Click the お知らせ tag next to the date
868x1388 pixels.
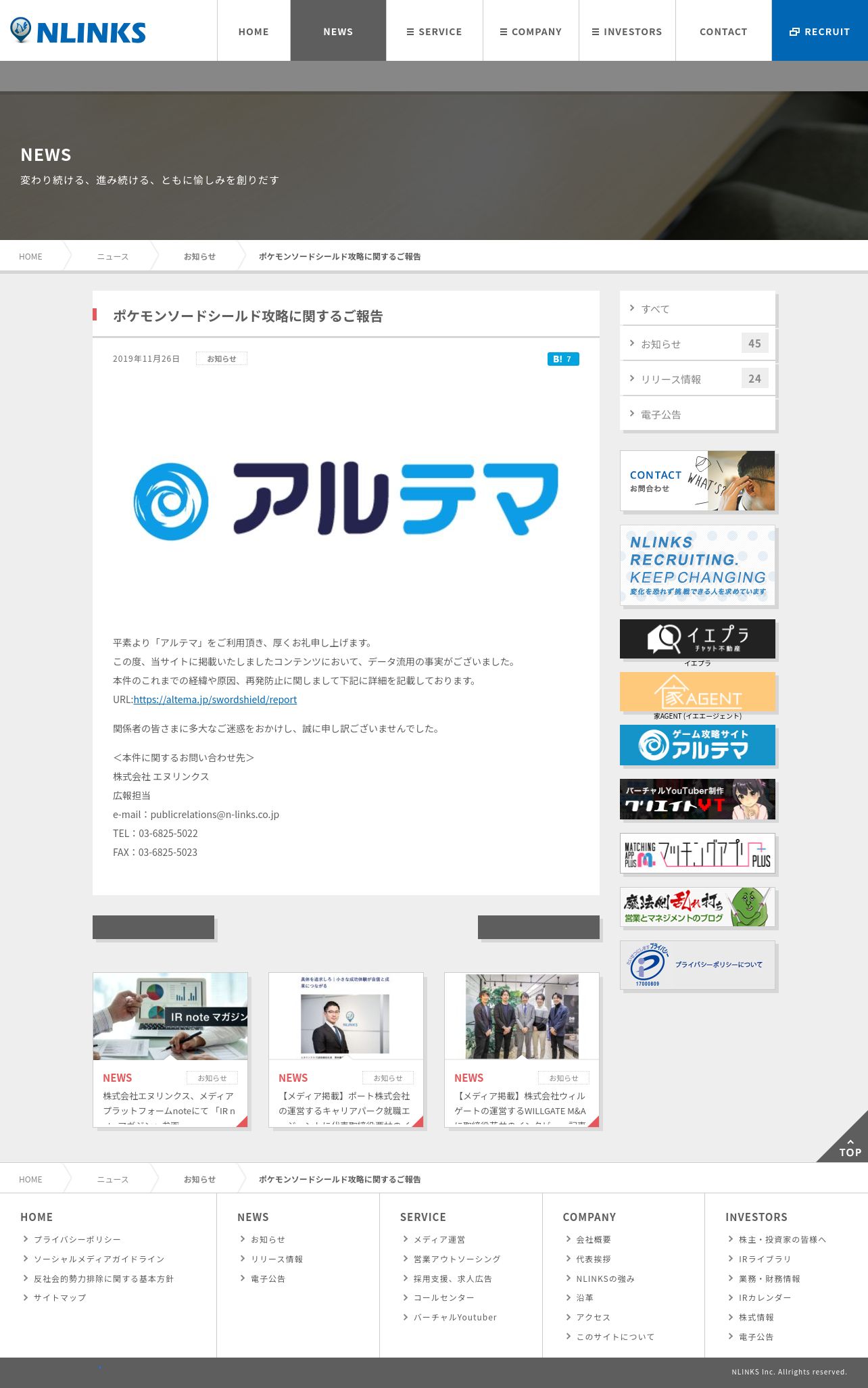tap(222, 359)
